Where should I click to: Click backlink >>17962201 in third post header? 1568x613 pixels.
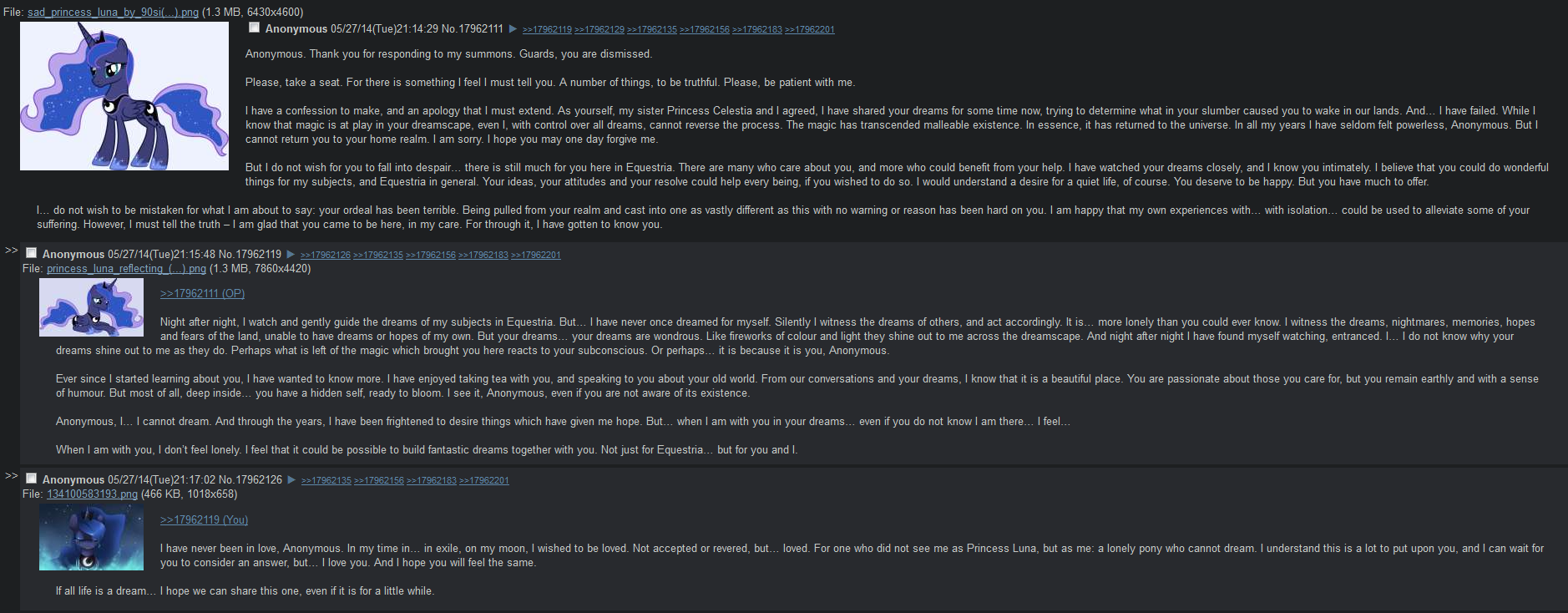[x=484, y=481]
